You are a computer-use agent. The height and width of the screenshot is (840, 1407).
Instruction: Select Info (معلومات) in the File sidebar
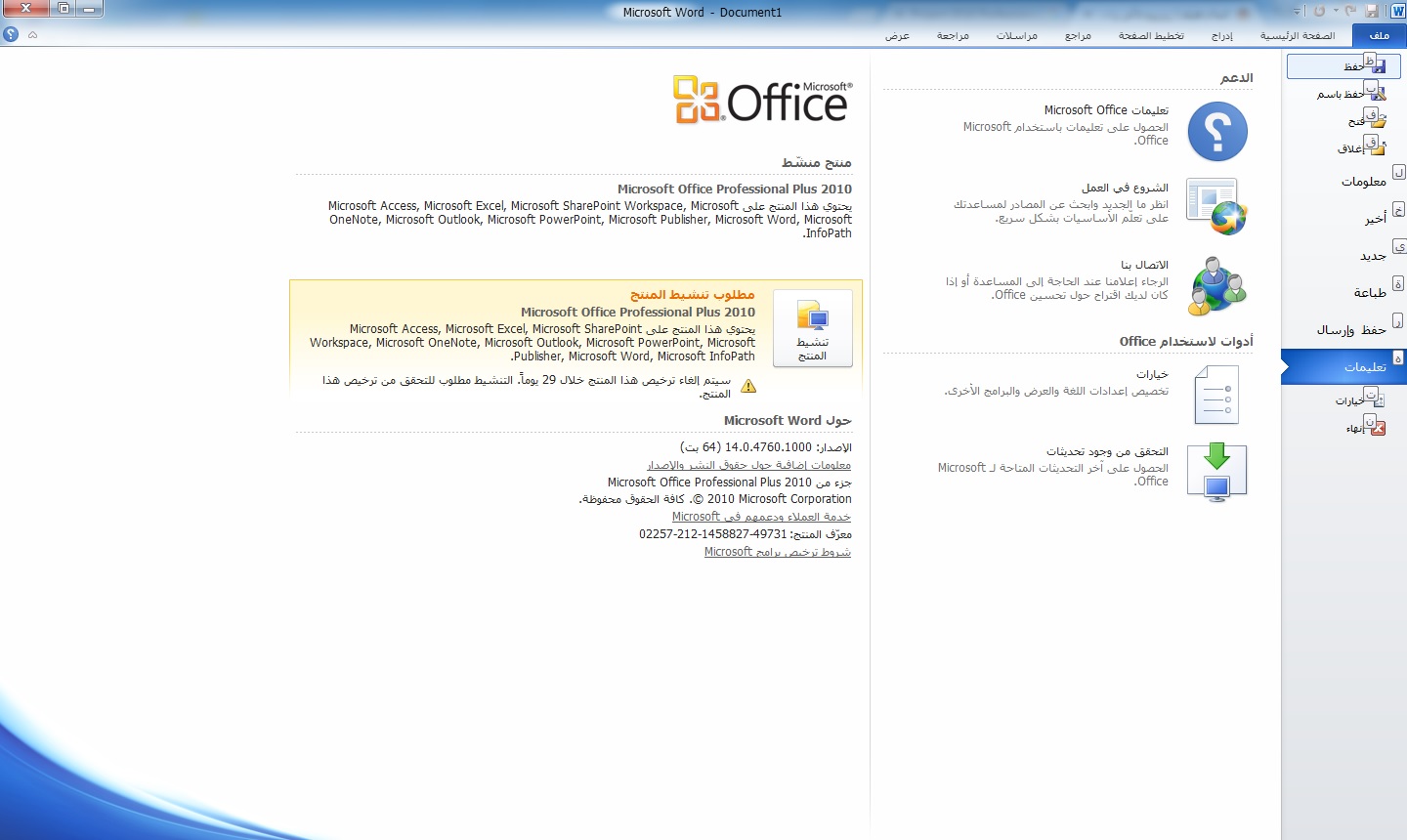(1363, 181)
